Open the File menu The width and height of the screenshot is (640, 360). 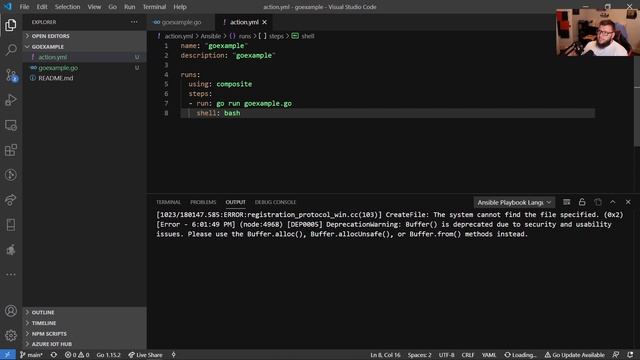[x=24, y=7]
